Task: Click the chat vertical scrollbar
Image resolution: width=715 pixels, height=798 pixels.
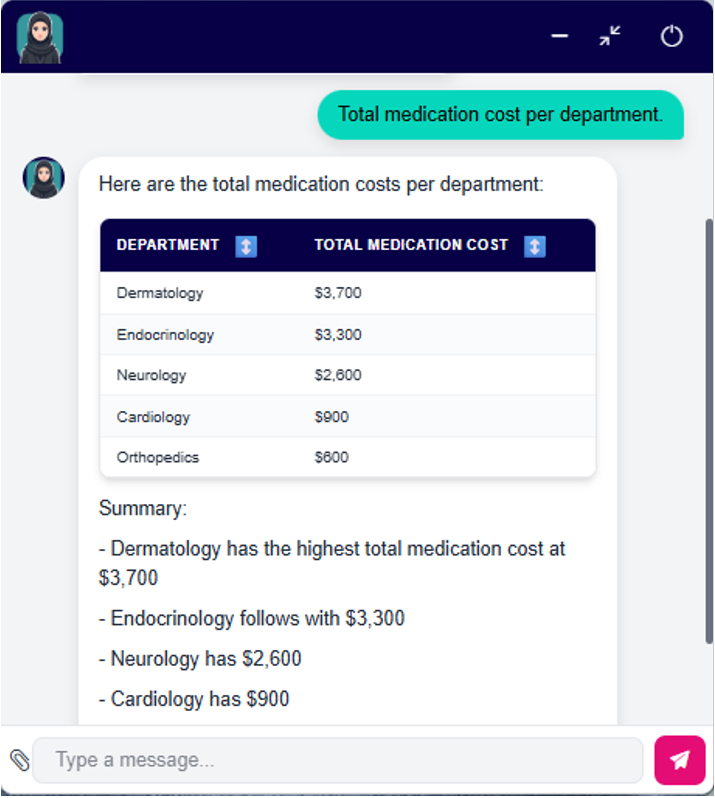Action: [x=709, y=430]
